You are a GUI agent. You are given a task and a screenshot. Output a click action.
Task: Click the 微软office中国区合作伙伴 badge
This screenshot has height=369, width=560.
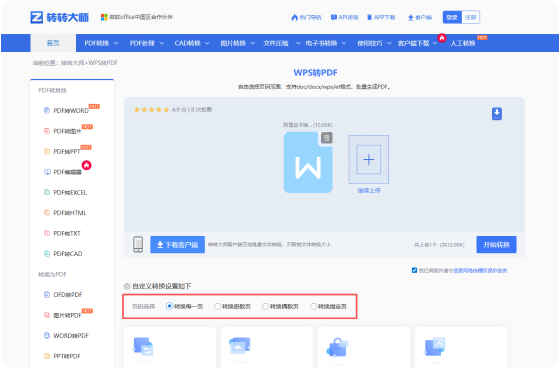137,17
